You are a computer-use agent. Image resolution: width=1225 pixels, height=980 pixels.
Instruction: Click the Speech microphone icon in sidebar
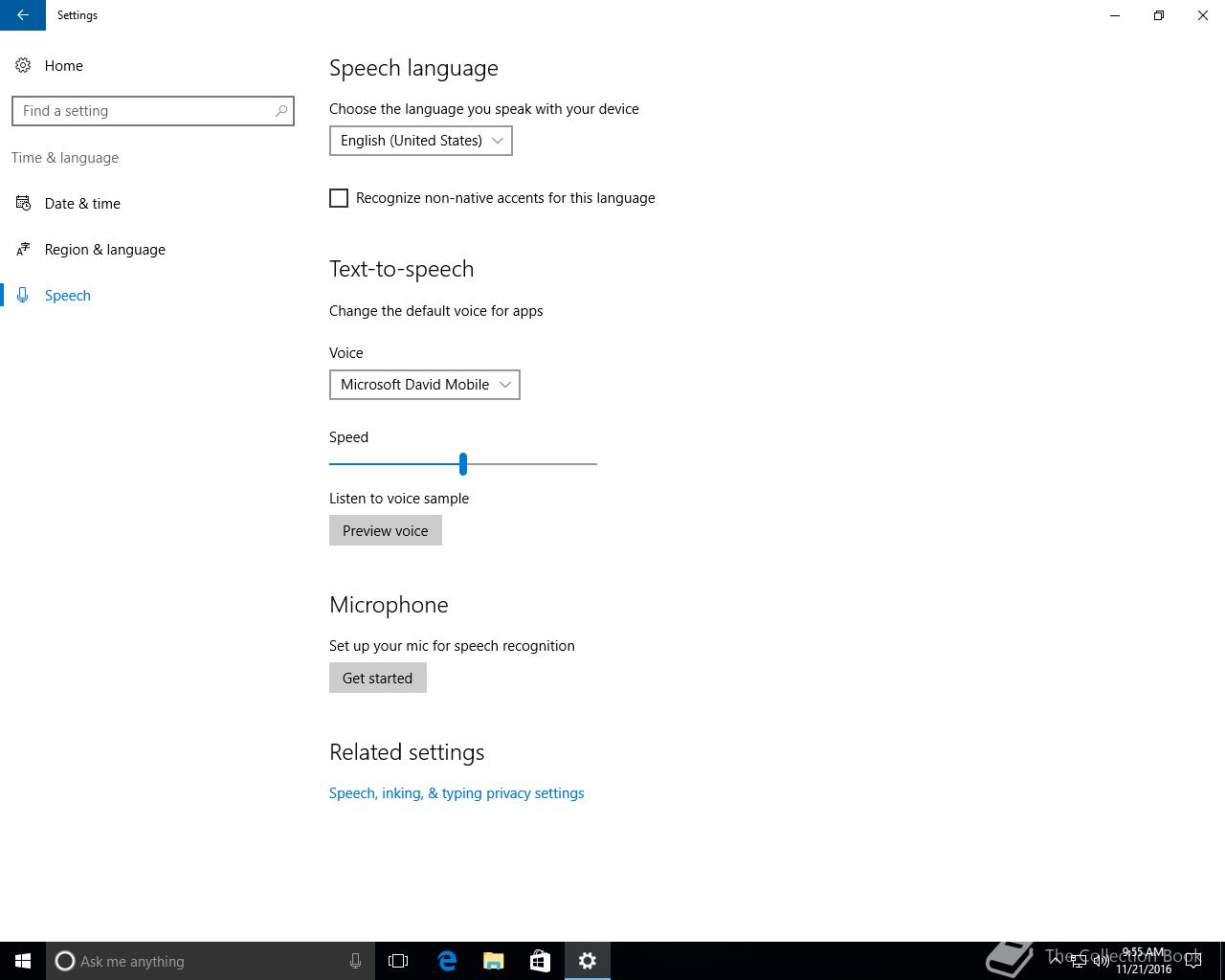click(23, 295)
